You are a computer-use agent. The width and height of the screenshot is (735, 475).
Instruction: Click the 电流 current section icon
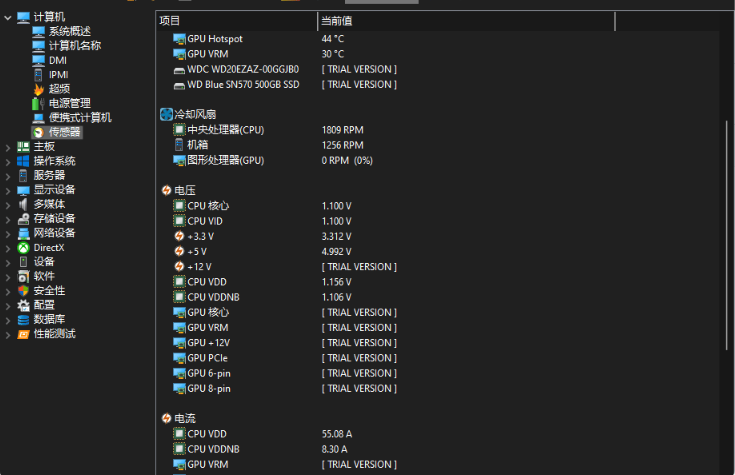click(166, 418)
